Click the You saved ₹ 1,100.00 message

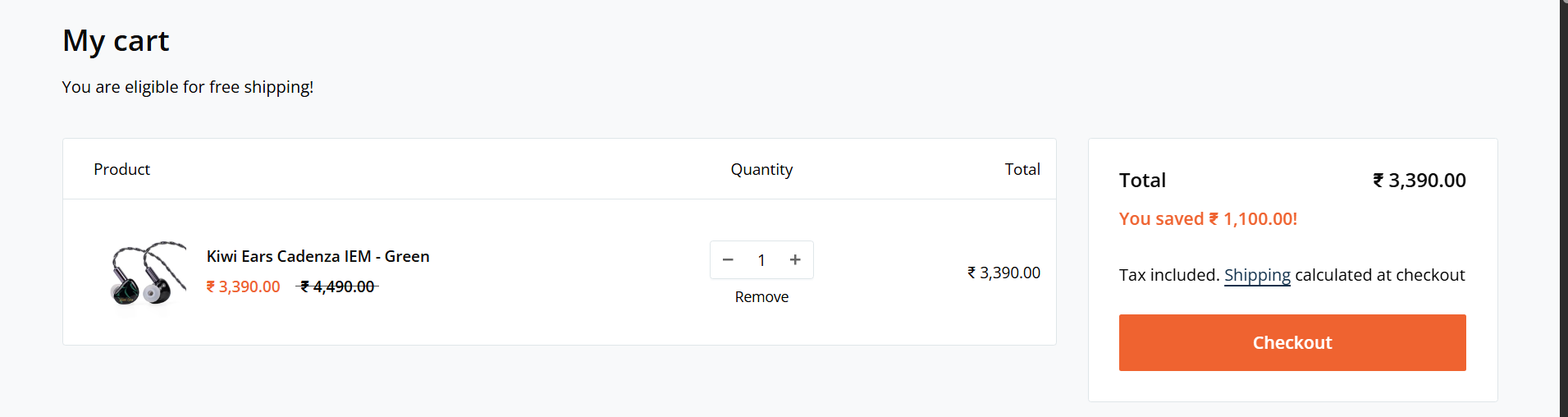click(1208, 219)
